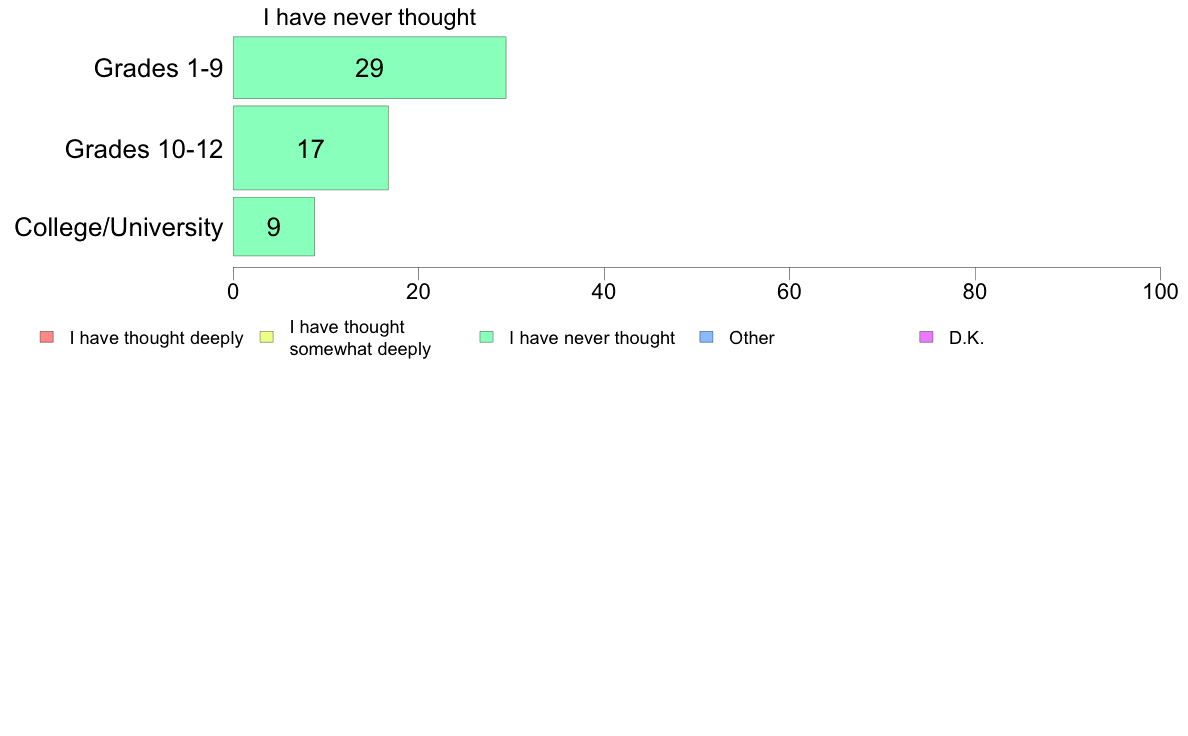Select the Grades 10-12 bar
Viewport: 1188px width, 736px height.
pos(311,148)
